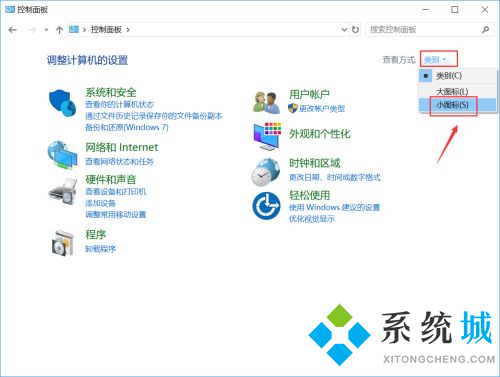
Task: Open 查看你的计算机状态 link
Action: click(x=119, y=105)
